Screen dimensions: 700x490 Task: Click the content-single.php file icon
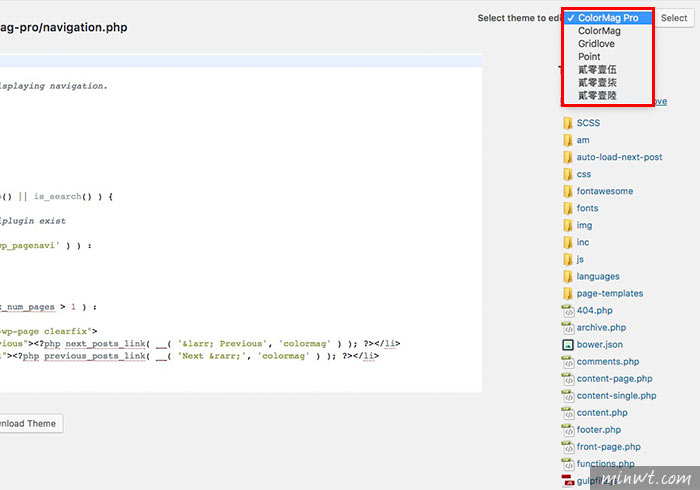568,395
